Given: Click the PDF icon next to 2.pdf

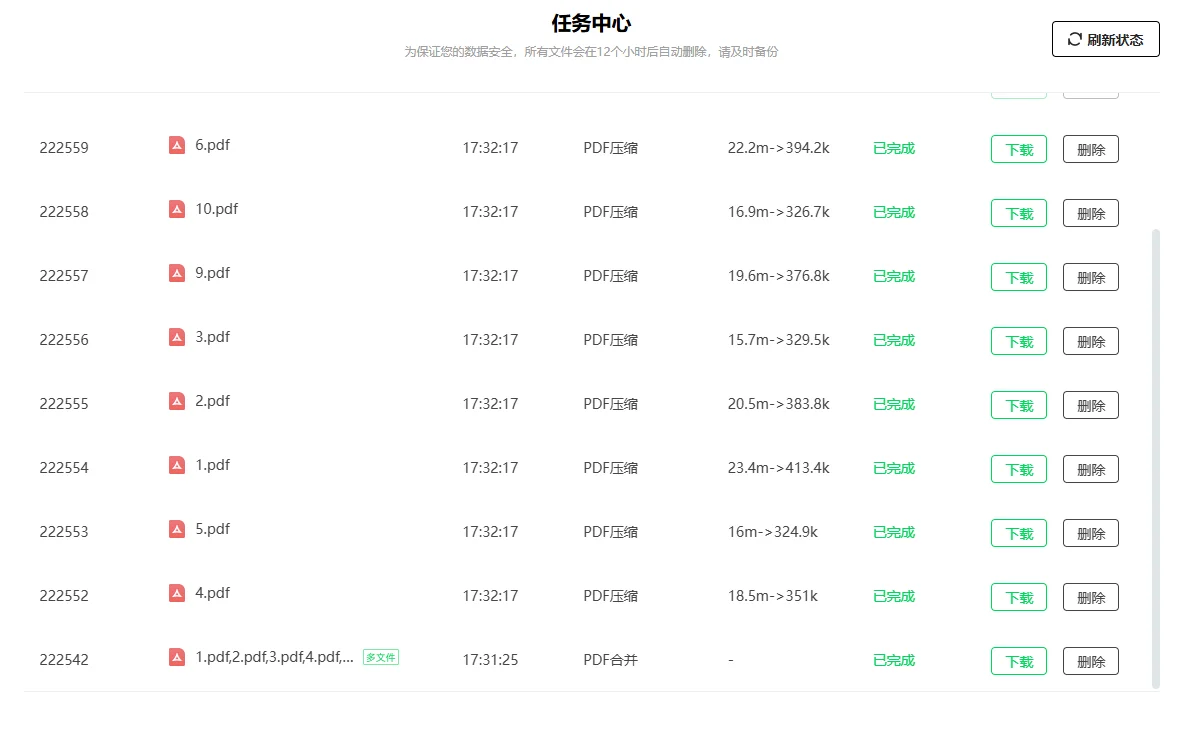Looking at the screenshot, I should point(176,401).
